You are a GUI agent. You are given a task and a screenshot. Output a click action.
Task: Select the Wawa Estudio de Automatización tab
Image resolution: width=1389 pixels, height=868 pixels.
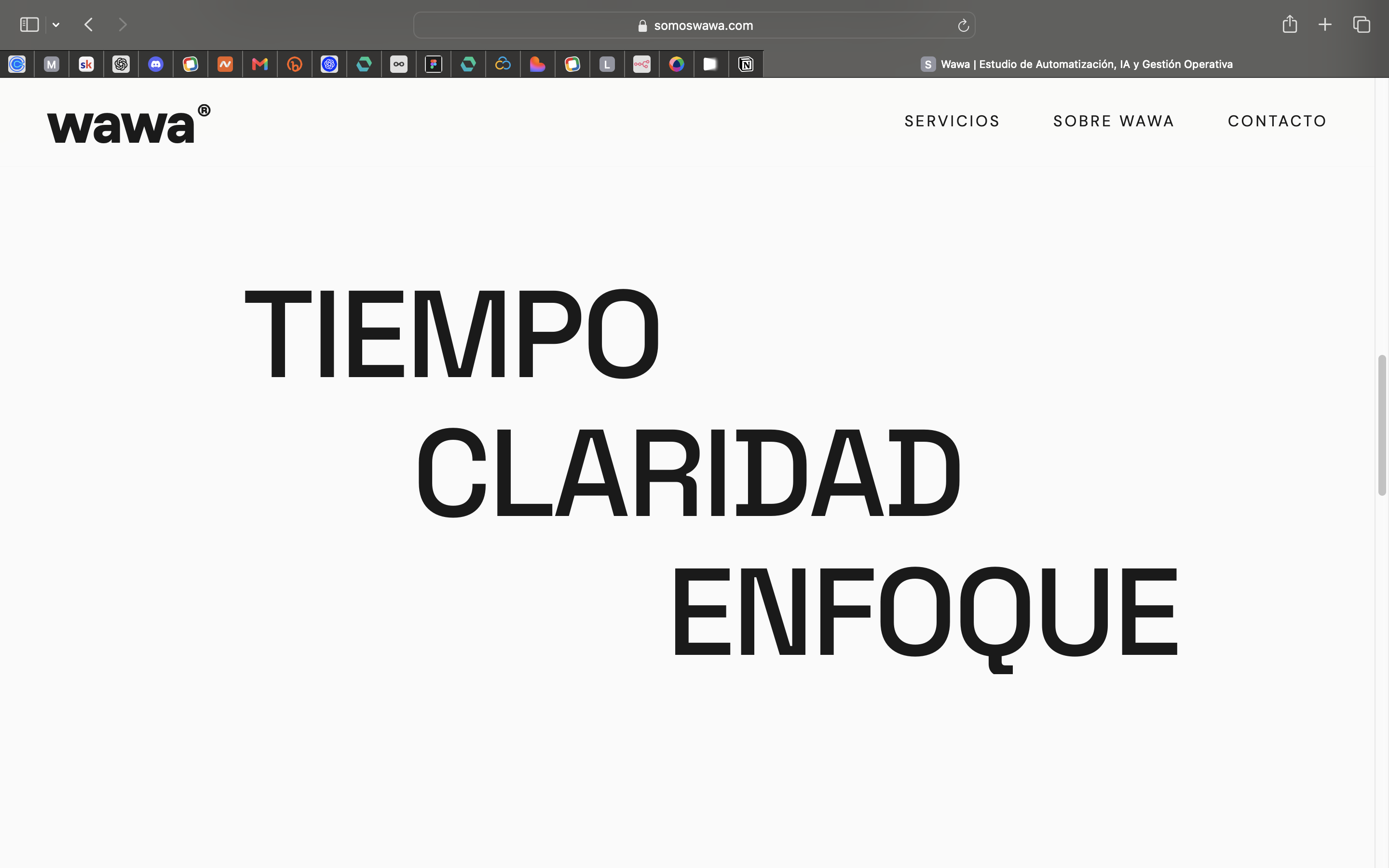tap(1076, 64)
